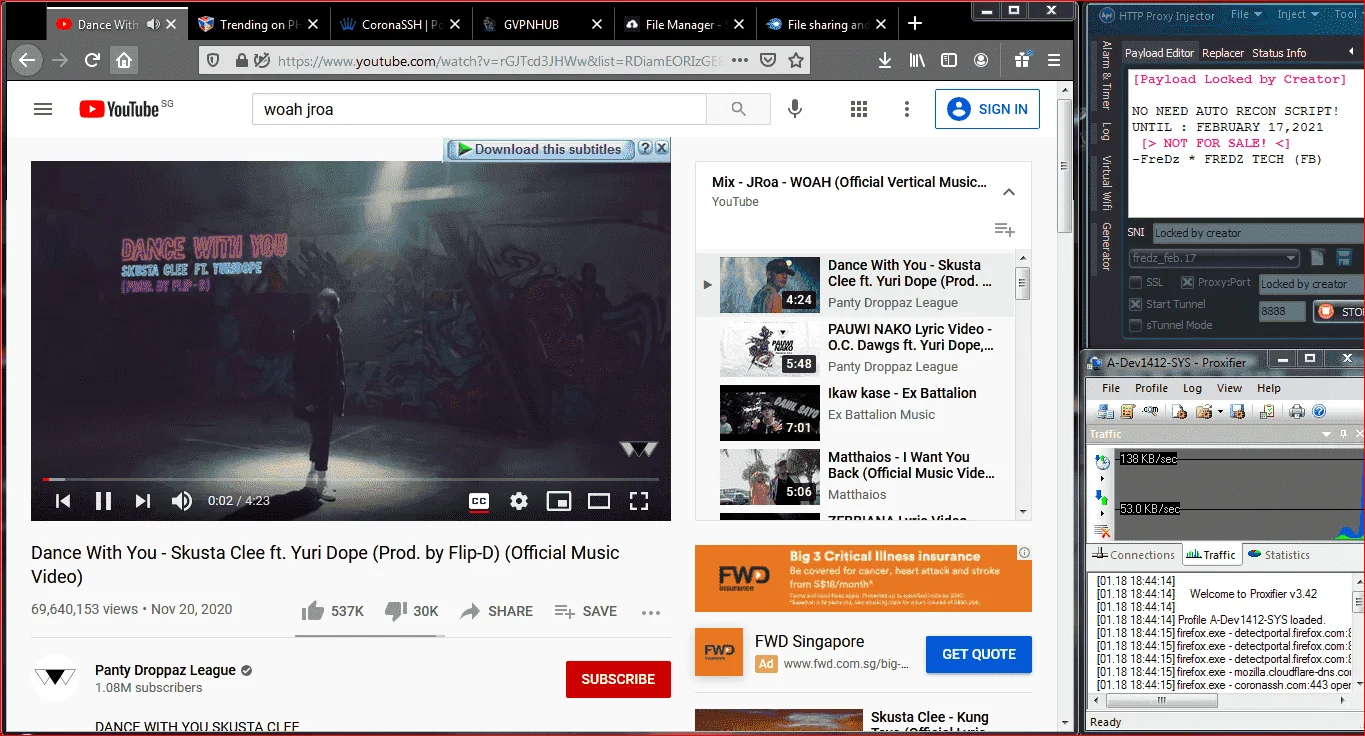1365x736 pixels.
Task: Open YouTube settings three-dot menu
Action: coord(907,109)
